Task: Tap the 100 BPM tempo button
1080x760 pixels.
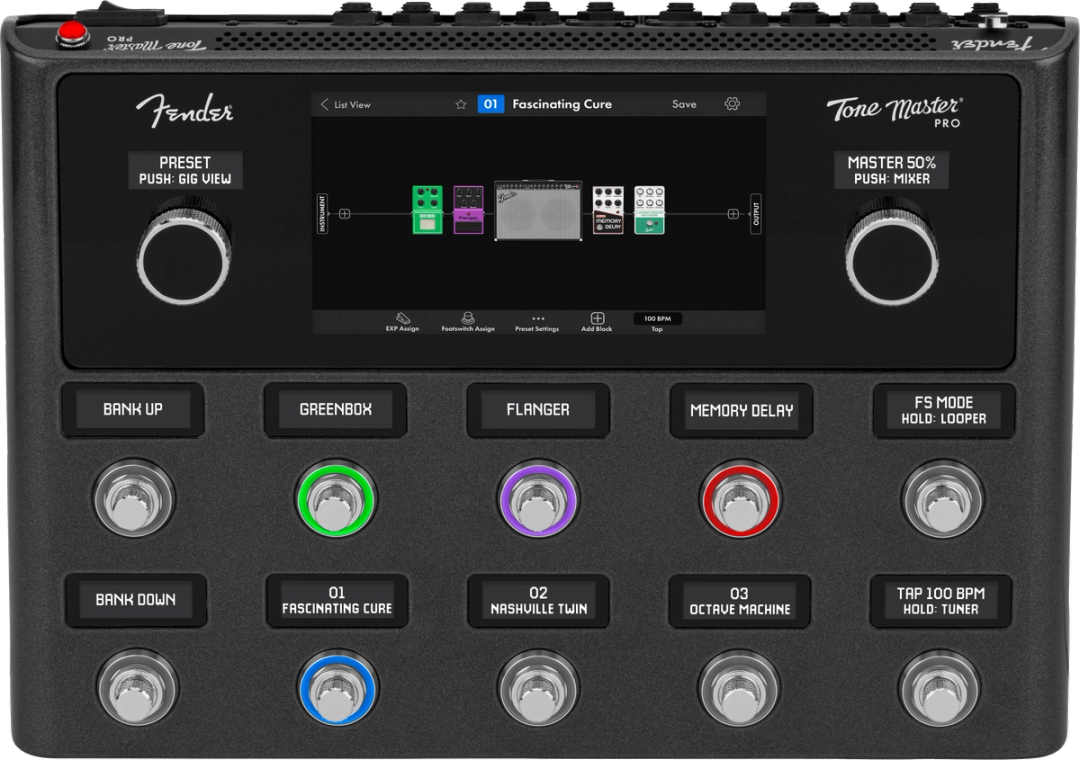Action: [x=657, y=318]
